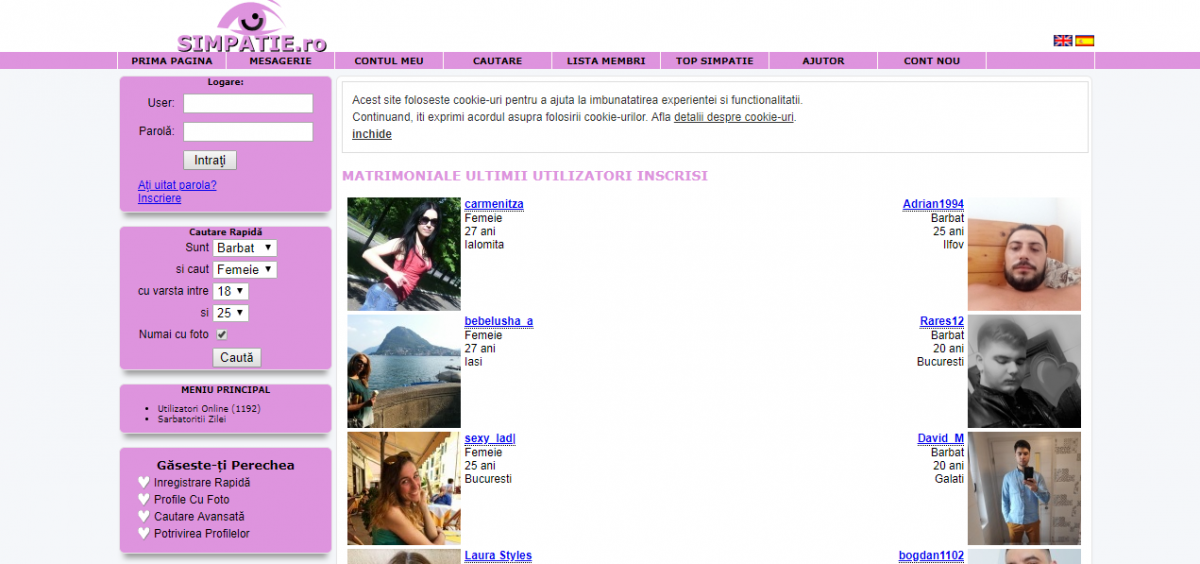Dismiss cookie notice with inchide

[x=372, y=134]
